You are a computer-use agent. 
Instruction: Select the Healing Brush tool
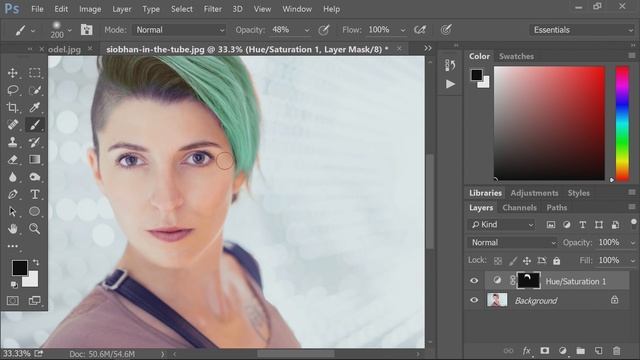tap(13, 124)
